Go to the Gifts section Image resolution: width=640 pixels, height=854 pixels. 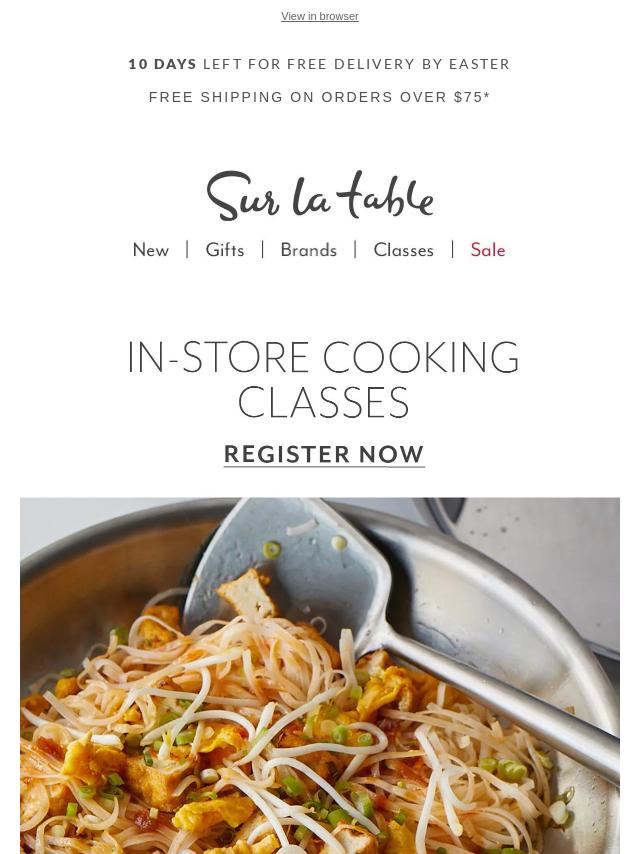coord(224,250)
